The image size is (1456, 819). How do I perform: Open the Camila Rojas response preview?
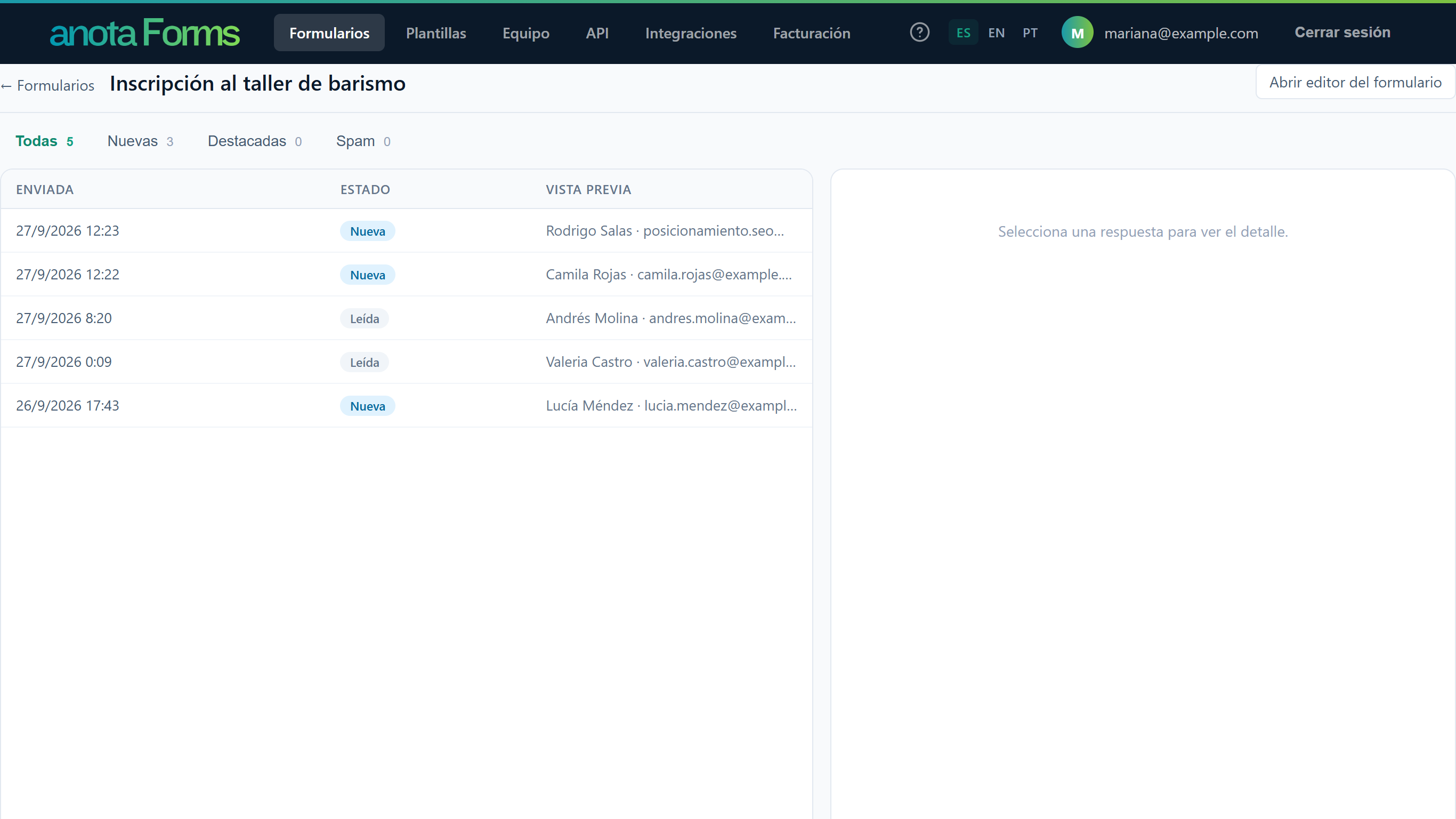(x=669, y=274)
